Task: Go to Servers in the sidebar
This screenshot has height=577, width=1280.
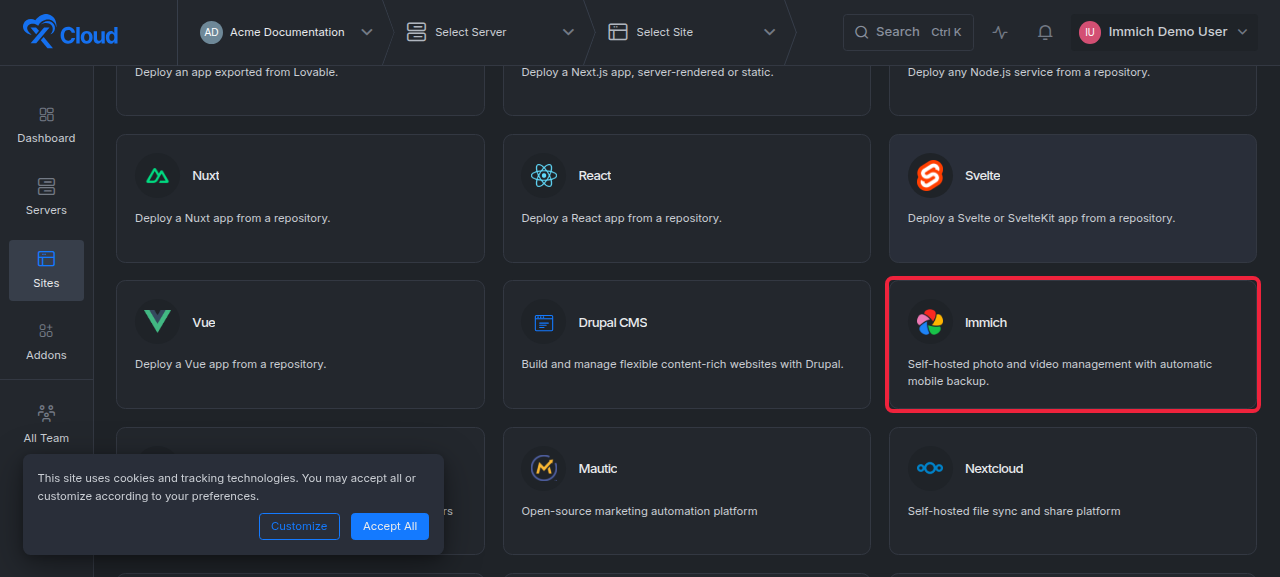Action: coord(46,198)
